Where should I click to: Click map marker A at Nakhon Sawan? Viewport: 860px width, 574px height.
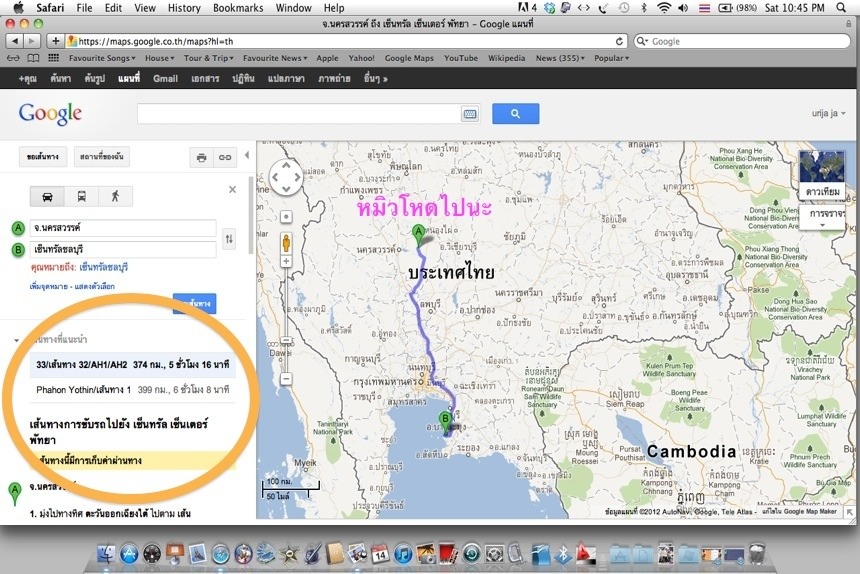(418, 235)
